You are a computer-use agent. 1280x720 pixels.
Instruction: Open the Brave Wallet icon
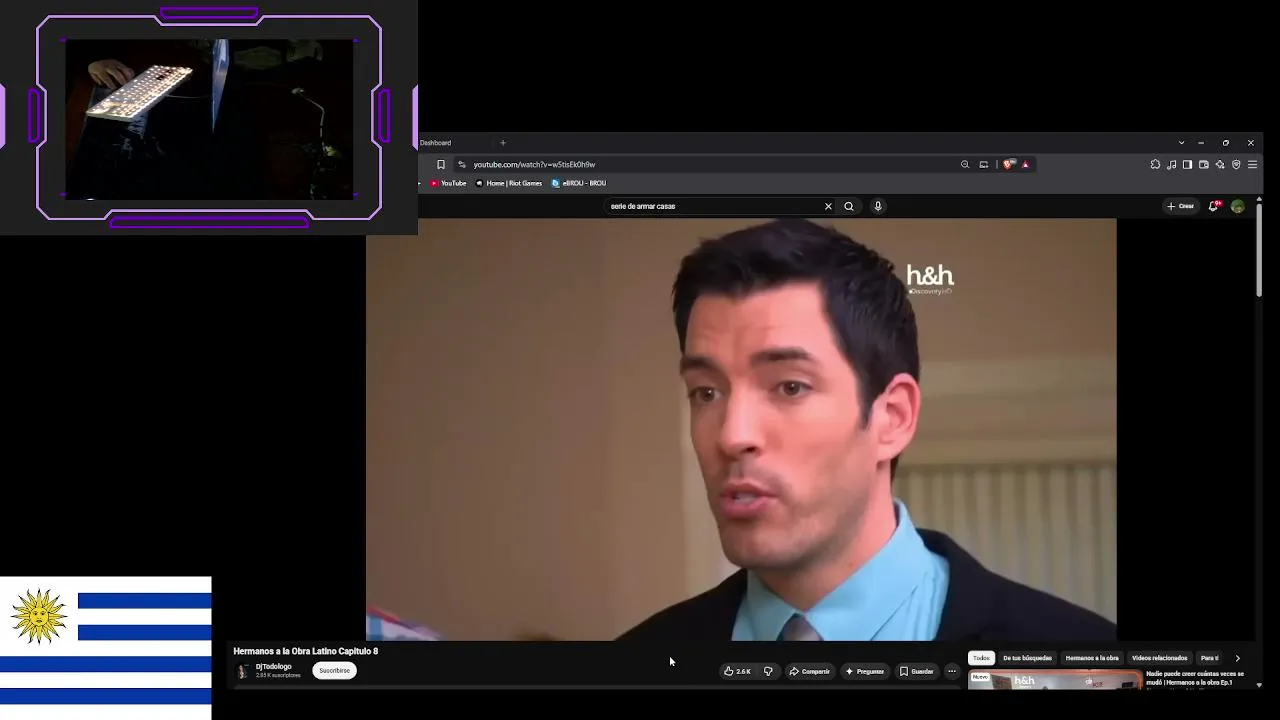point(1204,165)
